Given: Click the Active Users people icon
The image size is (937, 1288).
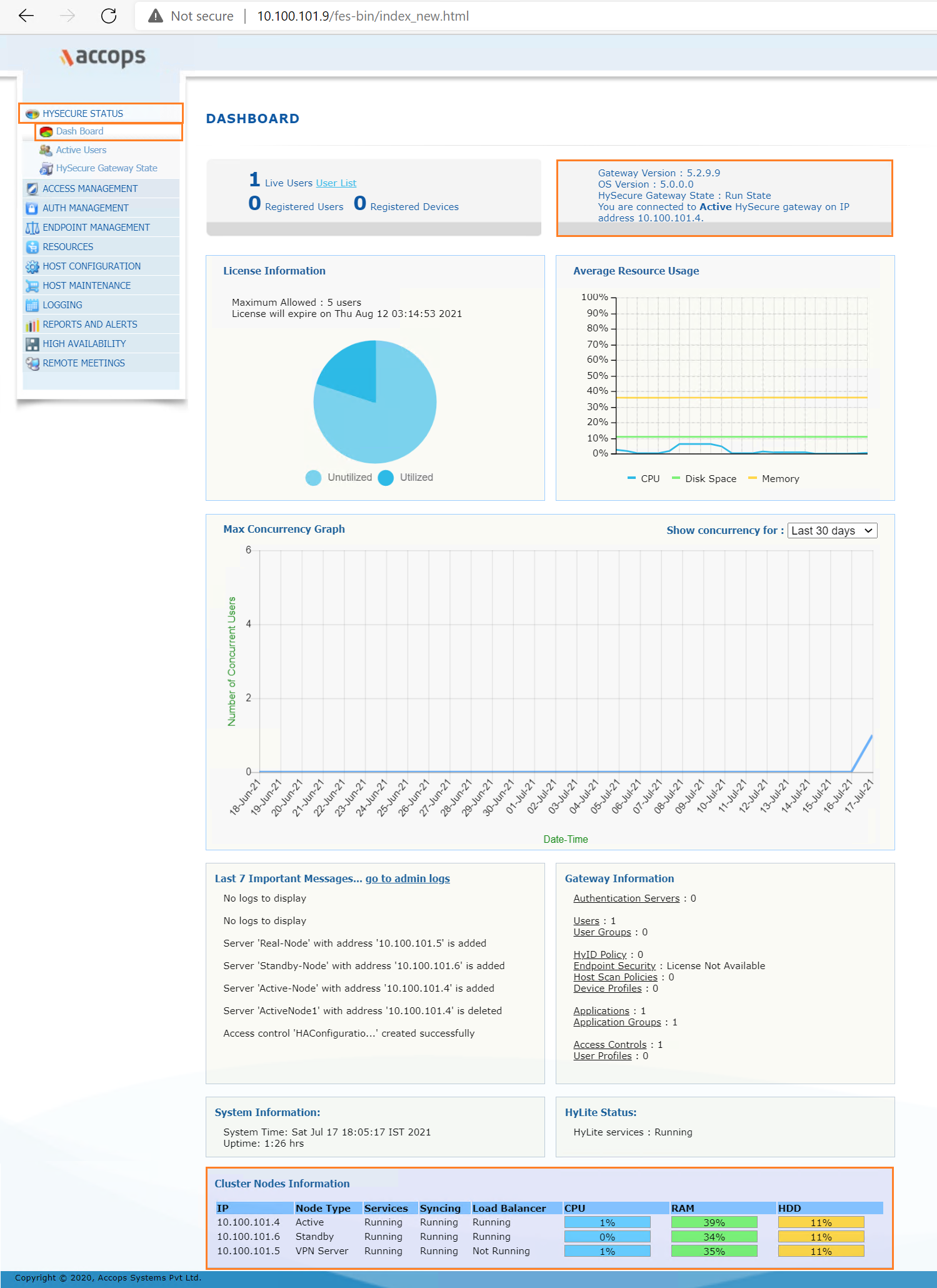Looking at the screenshot, I should tap(46, 150).
